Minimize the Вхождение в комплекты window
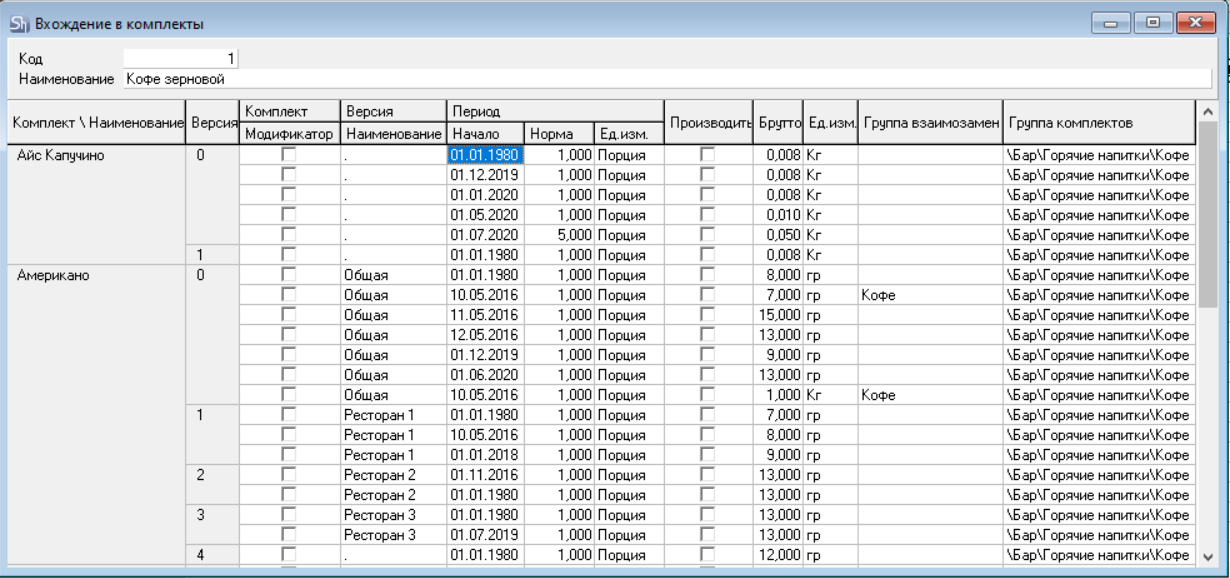 click(1111, 23)
